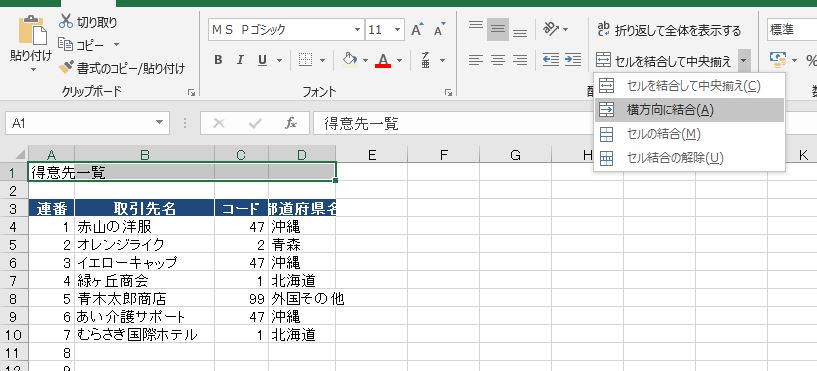Click the Paste (貼り付け) clipboard icon
Viewport: 817px width, 371px height.
click(x=32, y=31)
